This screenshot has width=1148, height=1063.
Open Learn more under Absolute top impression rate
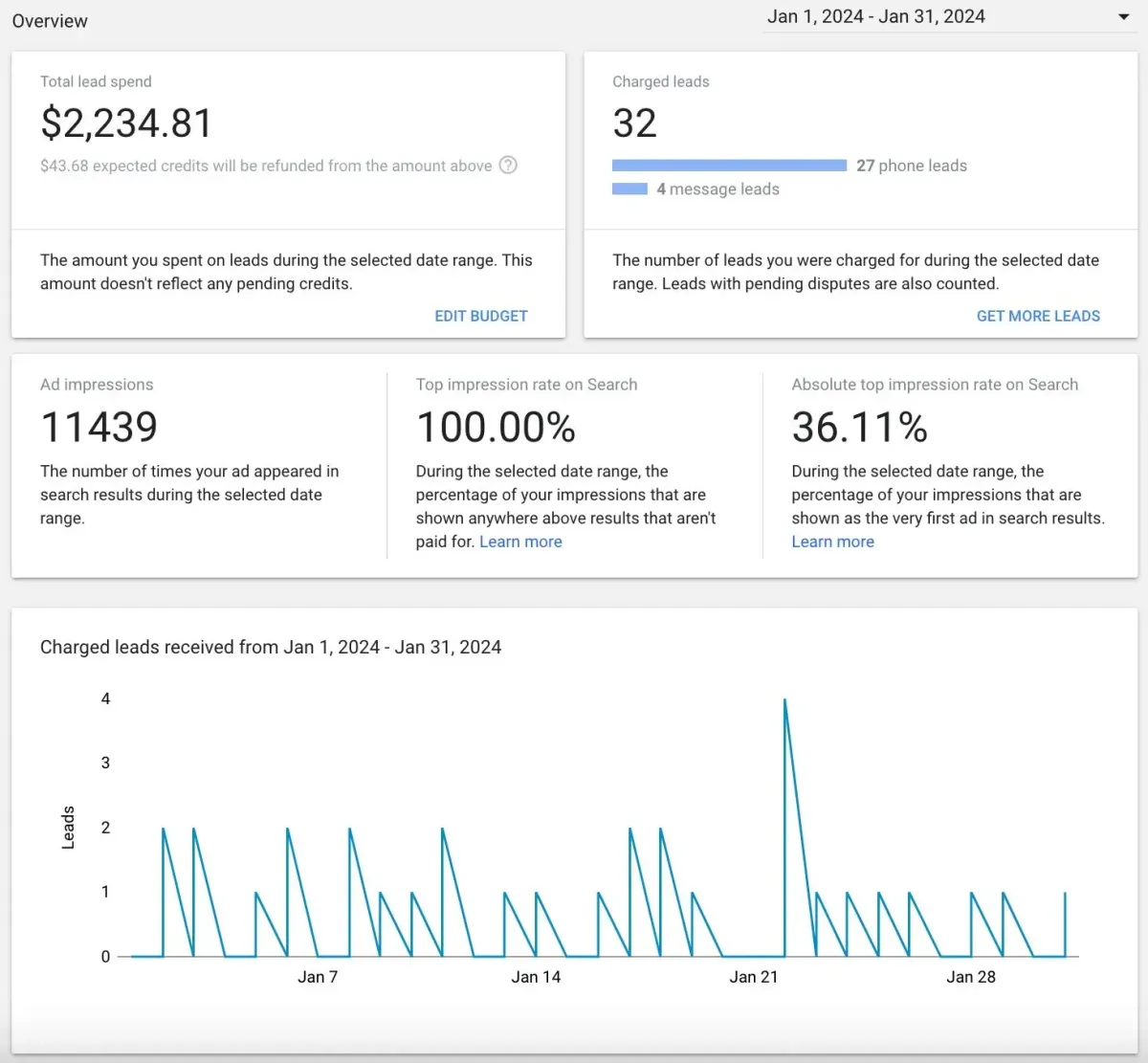tap(832, 542)
